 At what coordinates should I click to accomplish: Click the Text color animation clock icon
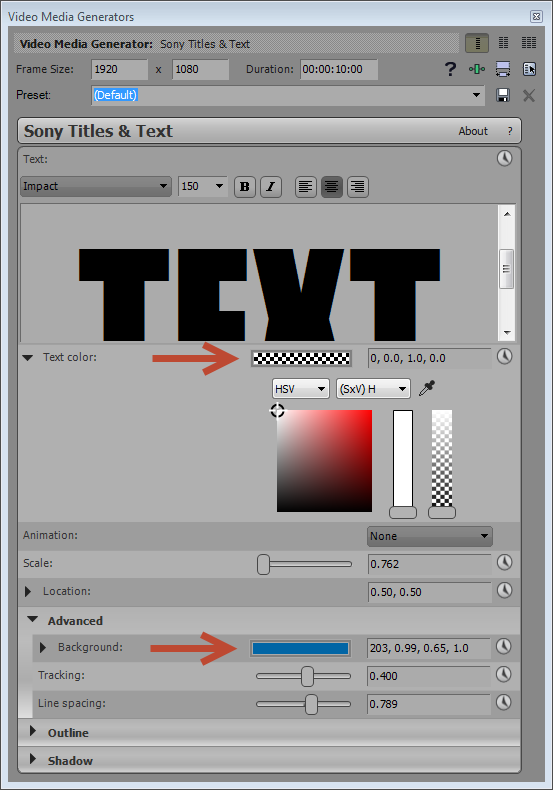tap(504, 357)
